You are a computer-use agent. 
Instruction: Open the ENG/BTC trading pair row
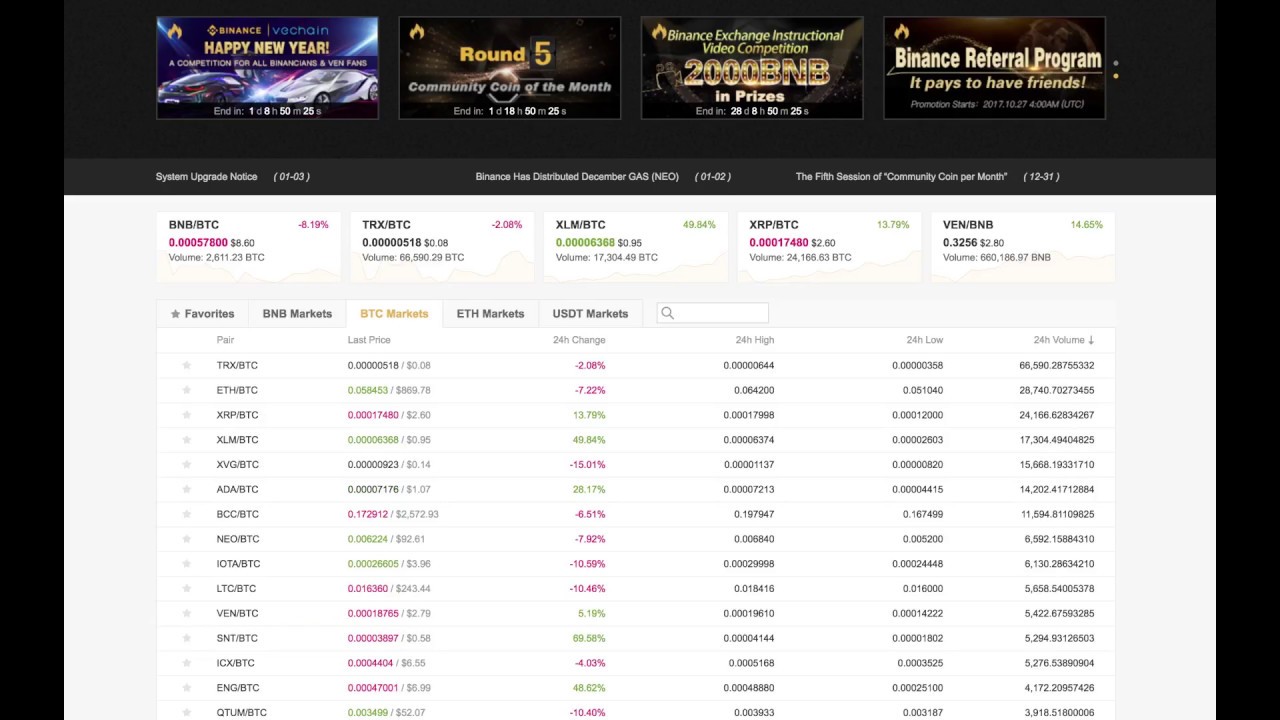pyautogui.click(x=635, y=688)
